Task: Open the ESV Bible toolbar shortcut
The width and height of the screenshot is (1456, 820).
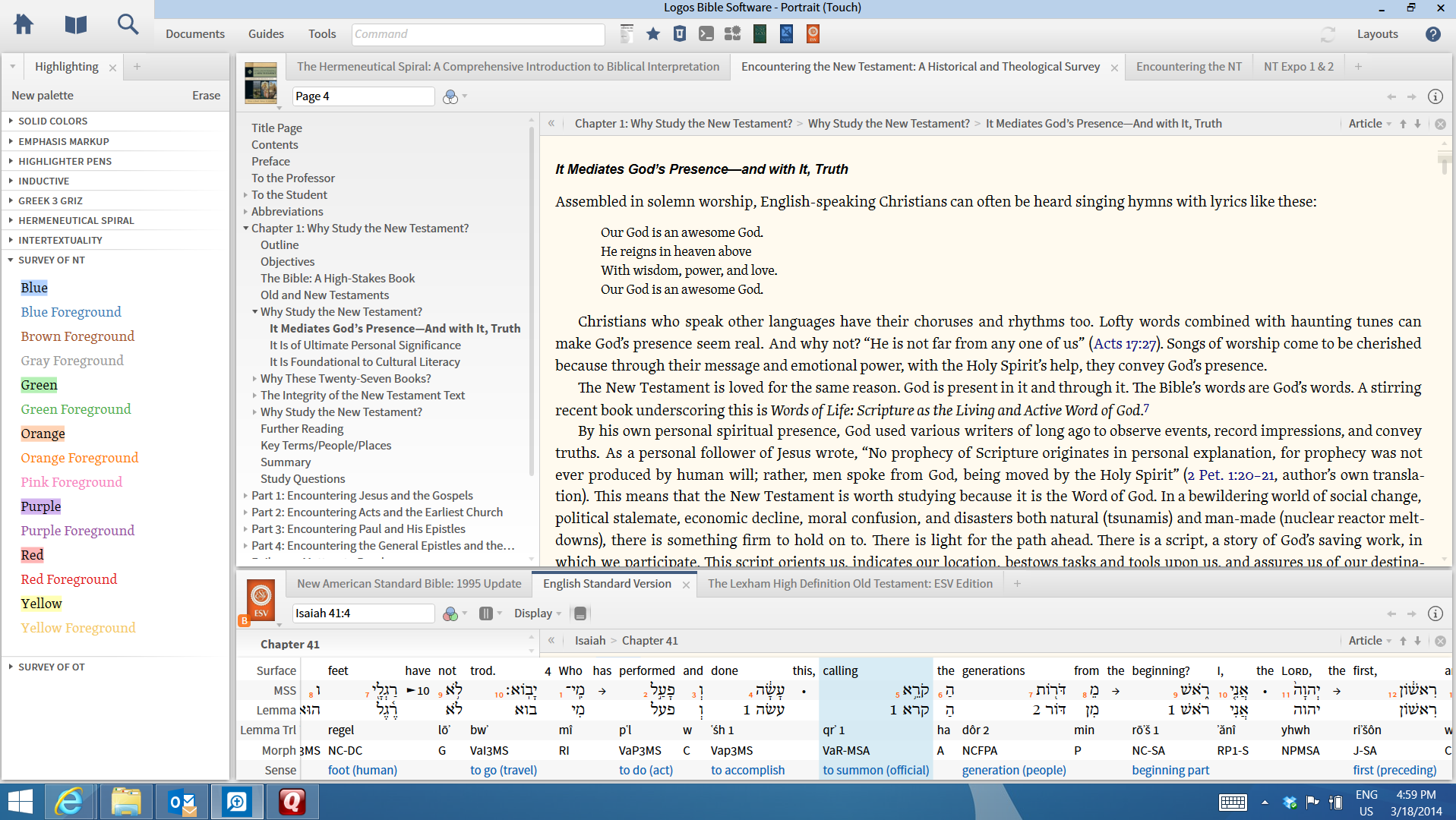Action: point(813,33)
